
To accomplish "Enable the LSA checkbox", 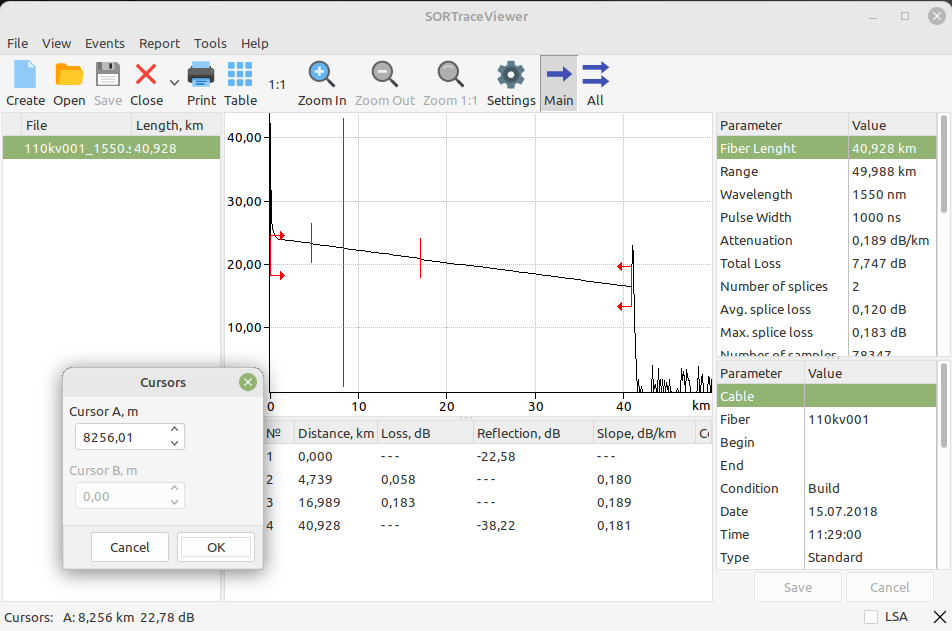I will tap(871, 617).
